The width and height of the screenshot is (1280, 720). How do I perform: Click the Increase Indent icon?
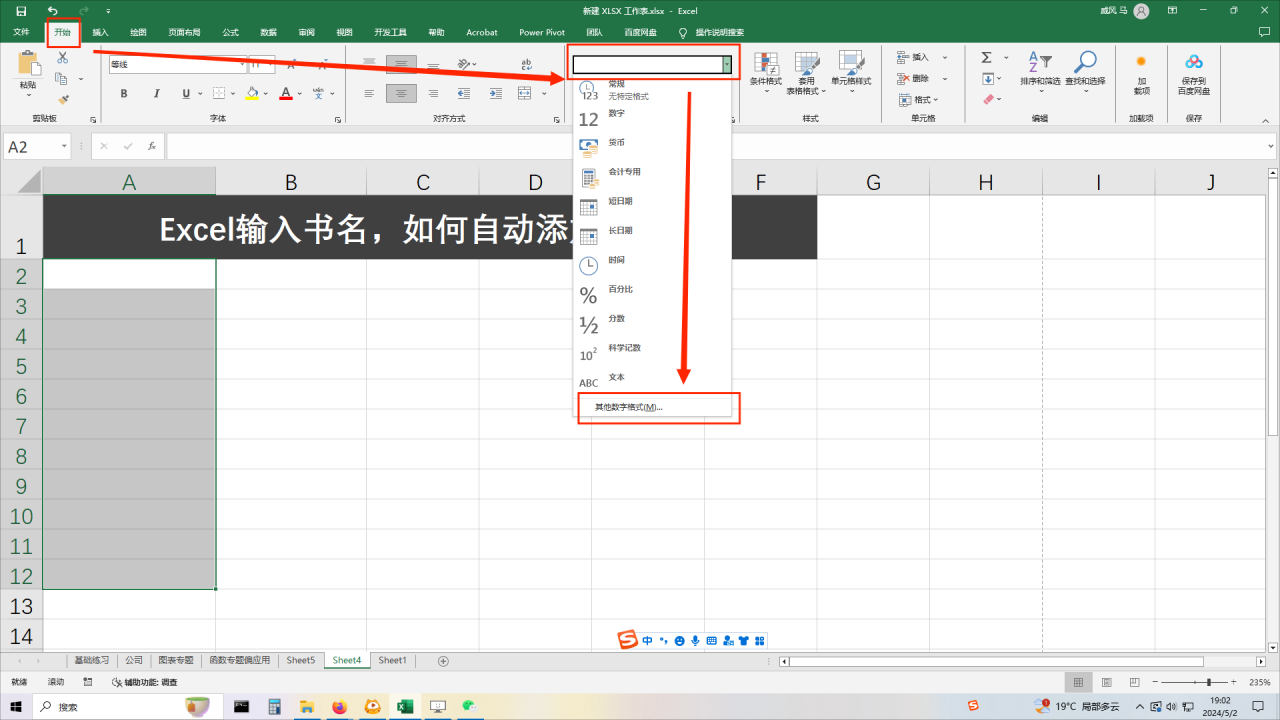[x=495, y=94]
